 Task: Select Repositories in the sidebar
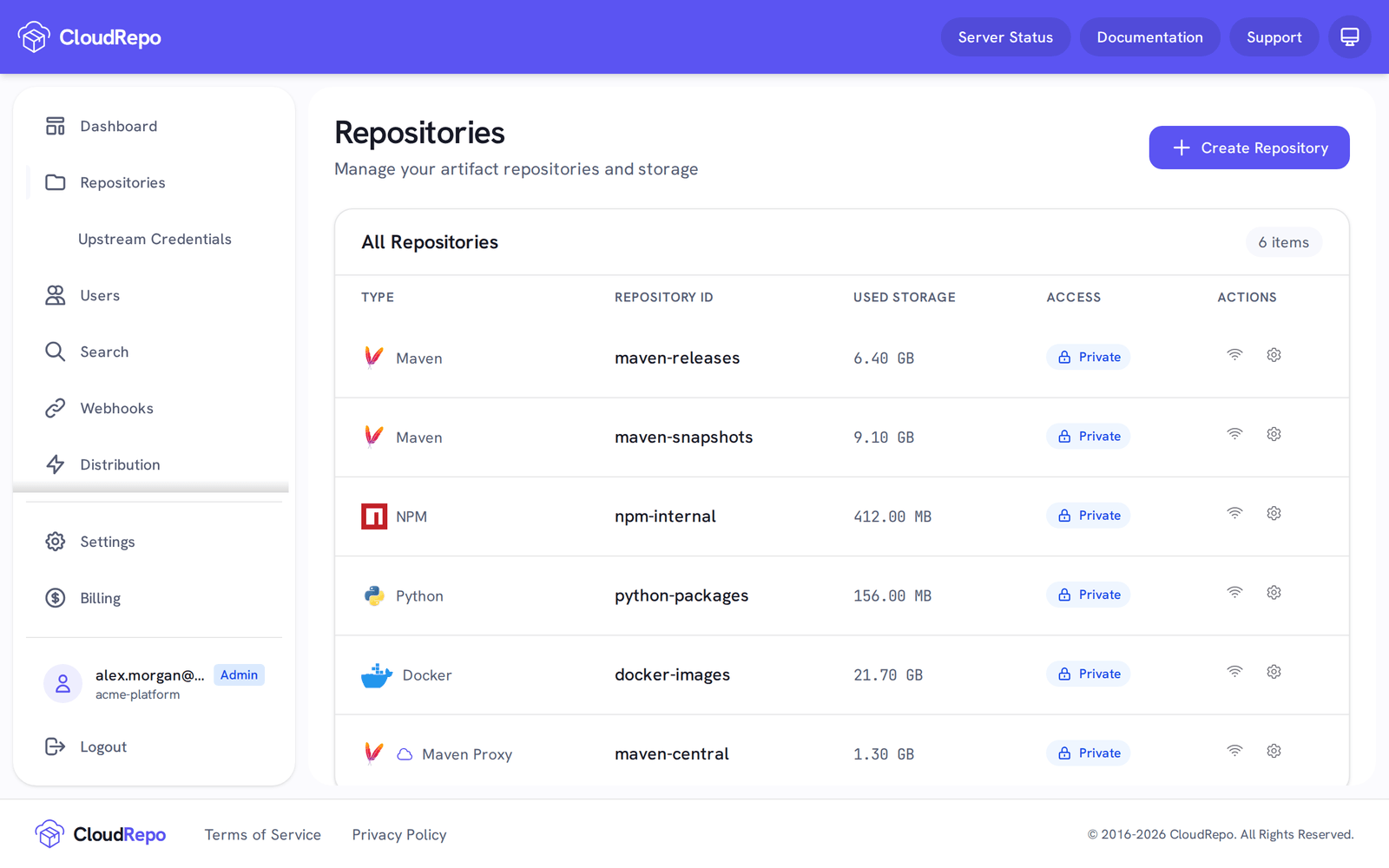click(x=154, y=183)
